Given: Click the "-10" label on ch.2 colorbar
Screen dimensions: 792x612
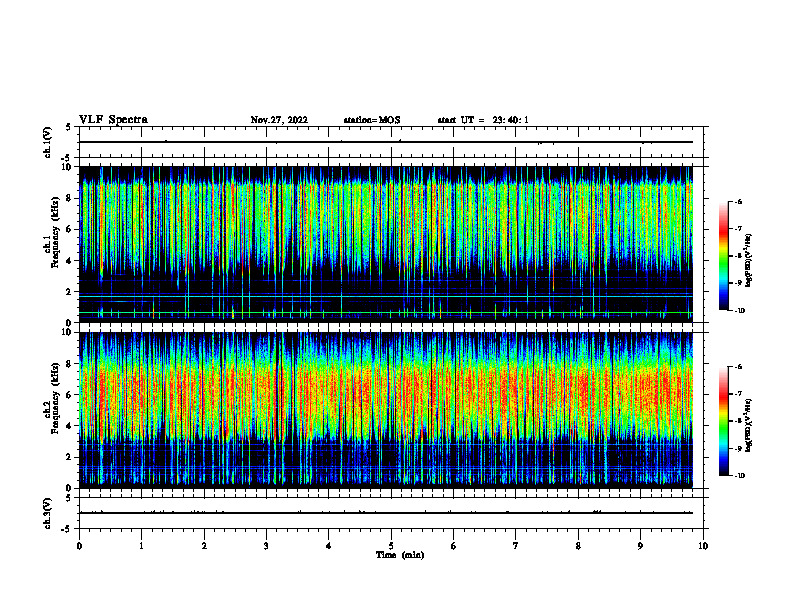Looking at the screenshot, I should pyautogui.click(x=740, y=476).
